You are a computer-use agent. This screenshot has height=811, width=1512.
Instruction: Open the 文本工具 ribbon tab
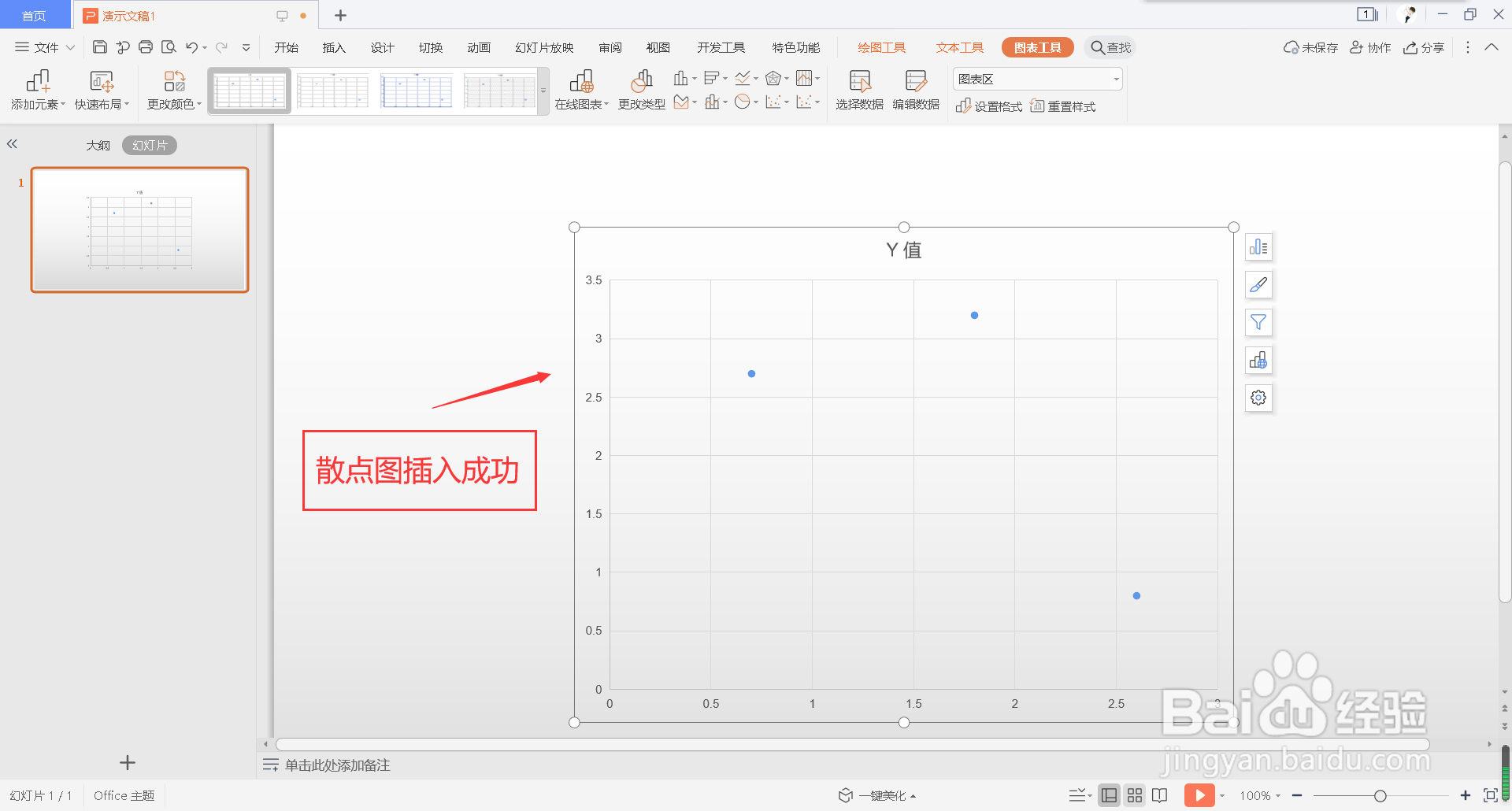[x=960, y=47]
